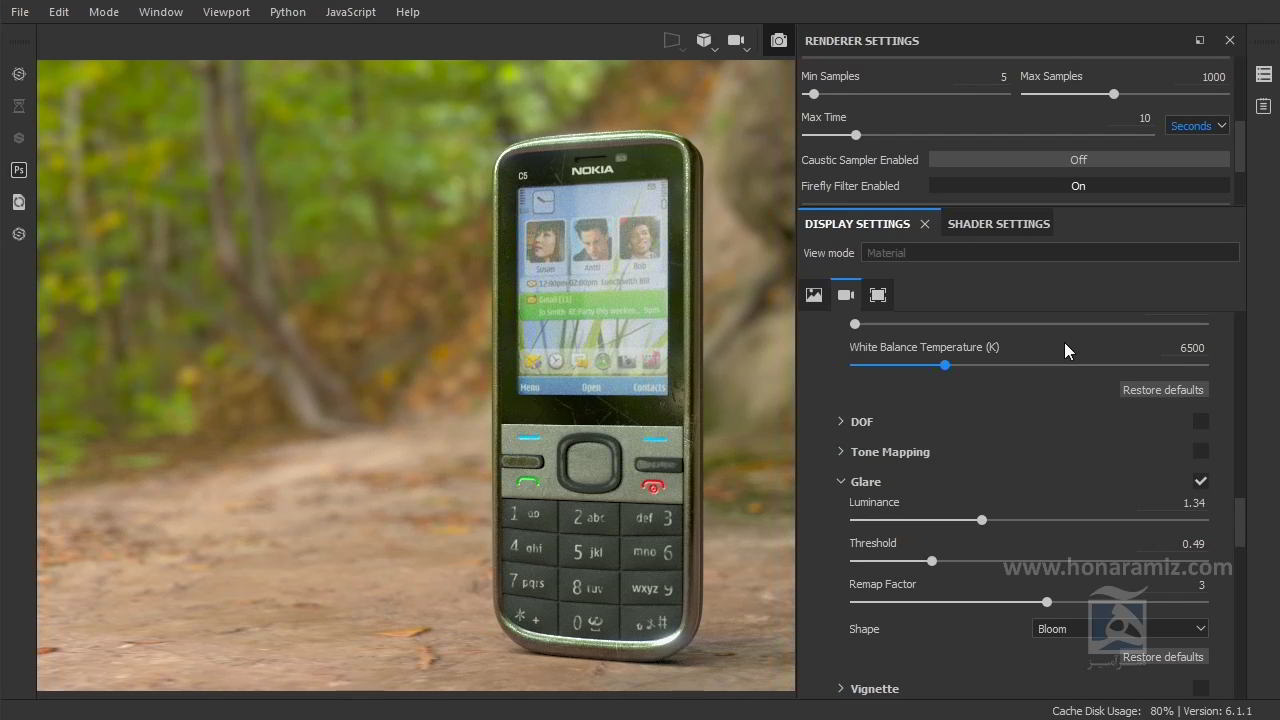This screenshot has height=720, width=1280.
Task: Open the Edit menu
Action: point(59,12)
